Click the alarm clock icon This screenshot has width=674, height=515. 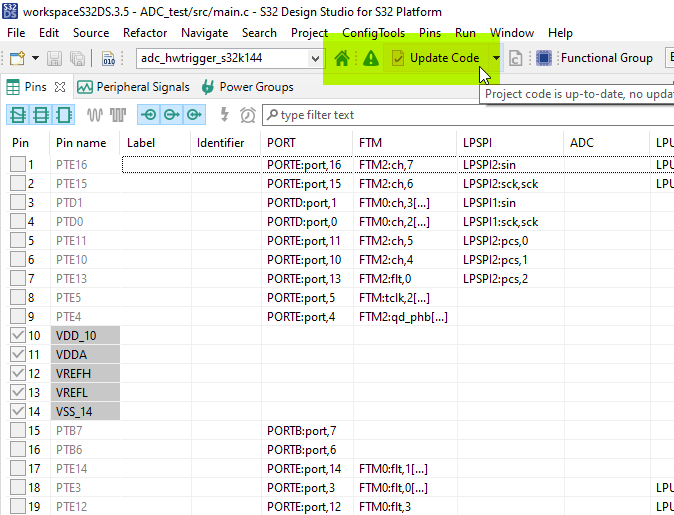coord(248,115)
